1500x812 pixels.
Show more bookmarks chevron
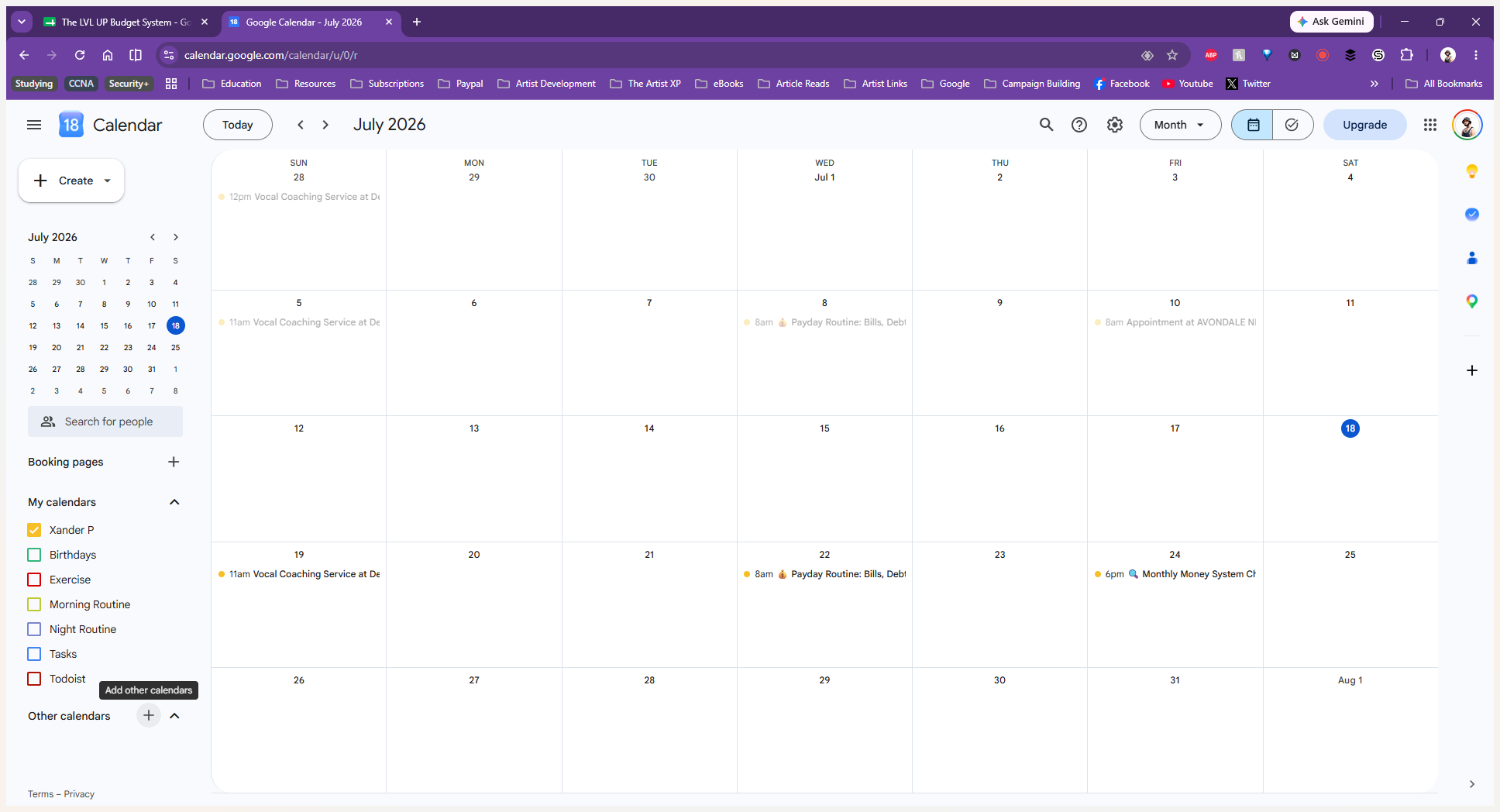coord(1374,84)
